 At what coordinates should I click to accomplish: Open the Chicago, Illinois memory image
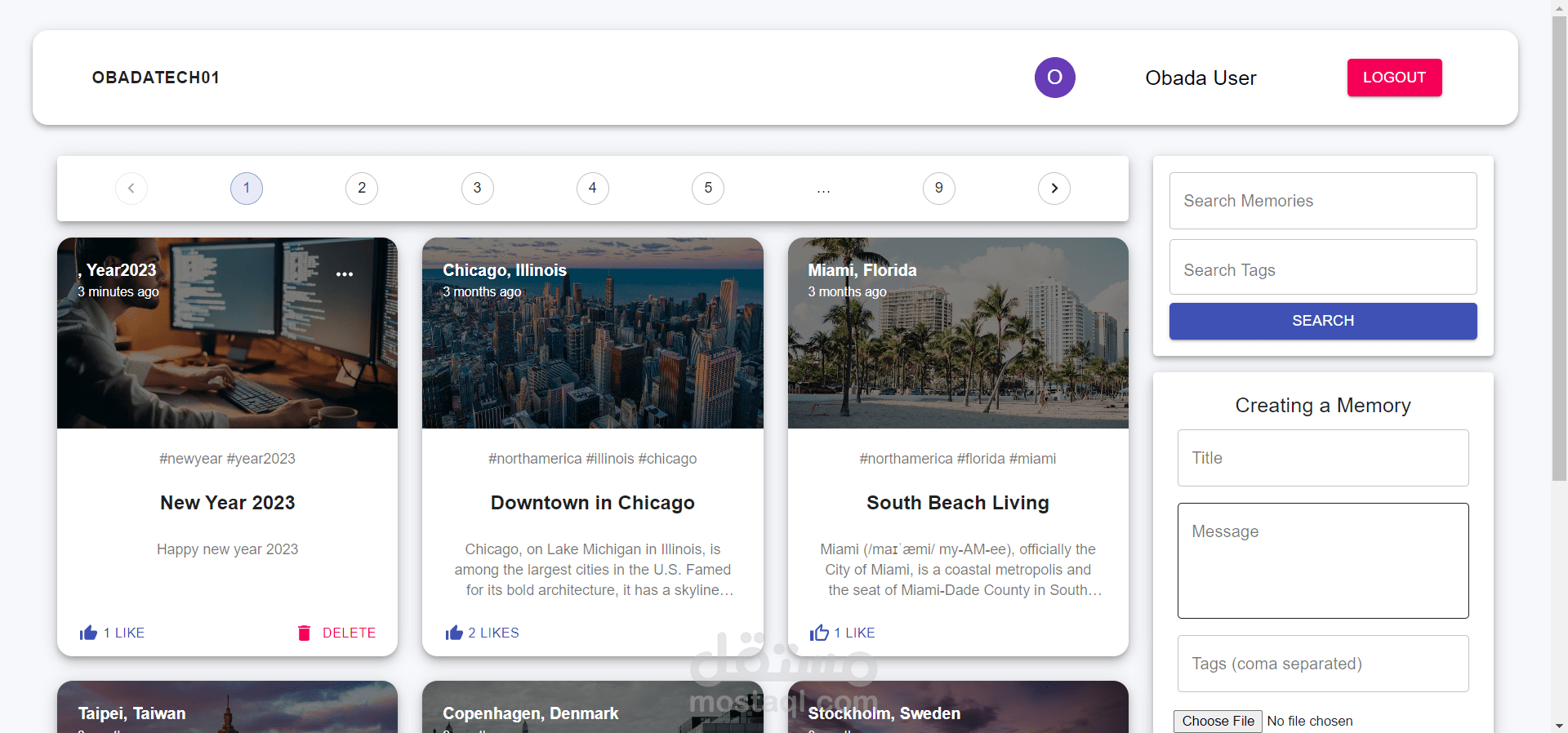(x=593, y=333)
